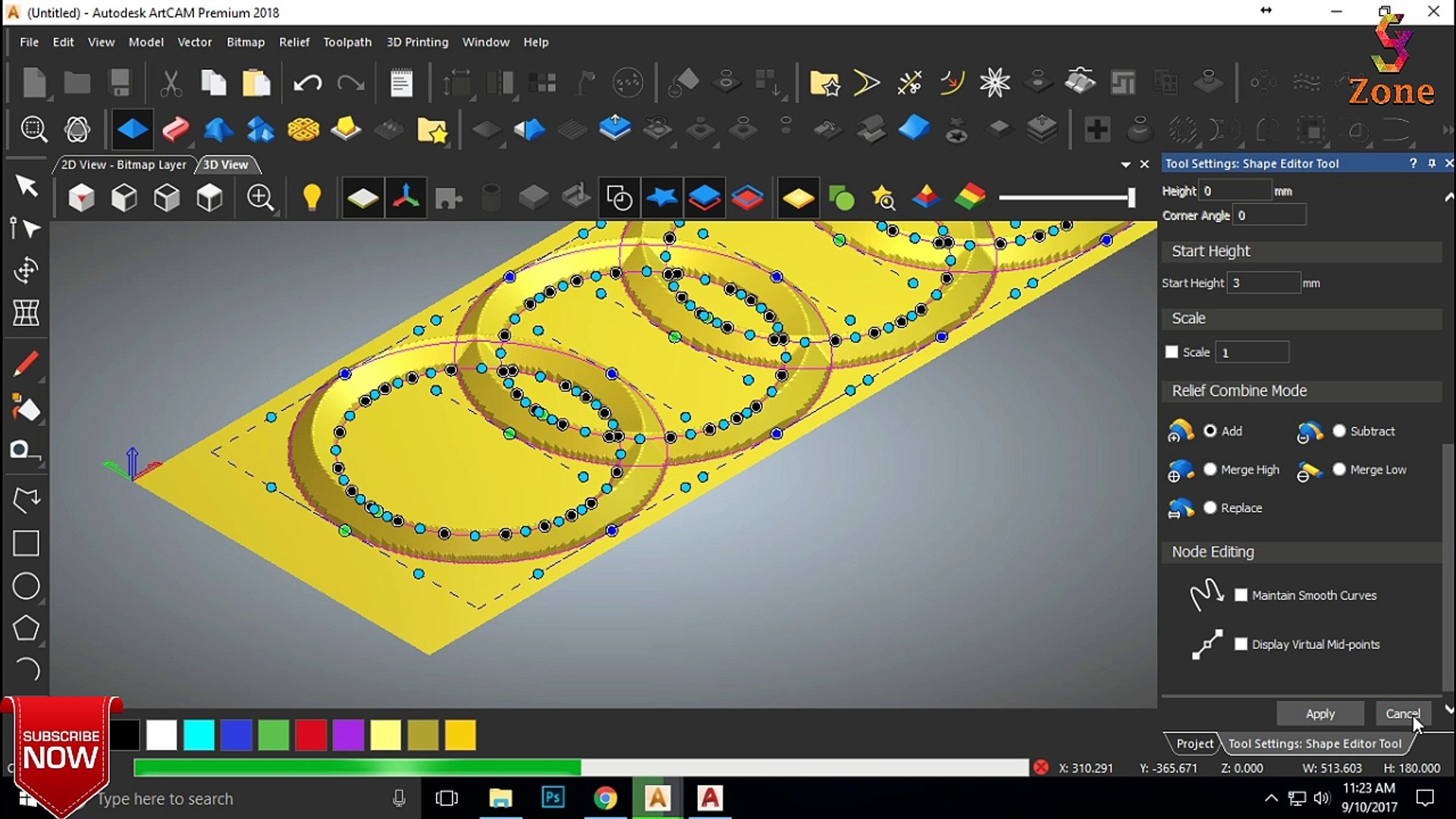Click the Start Height input field
The width and height of the screenshot is (1456, 819).
[1263, 283]
